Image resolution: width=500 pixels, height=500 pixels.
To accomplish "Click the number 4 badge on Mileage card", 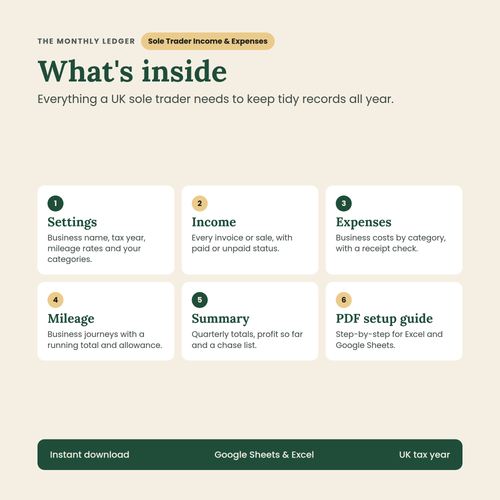I will pyautogui.click(x=55, y=300).
